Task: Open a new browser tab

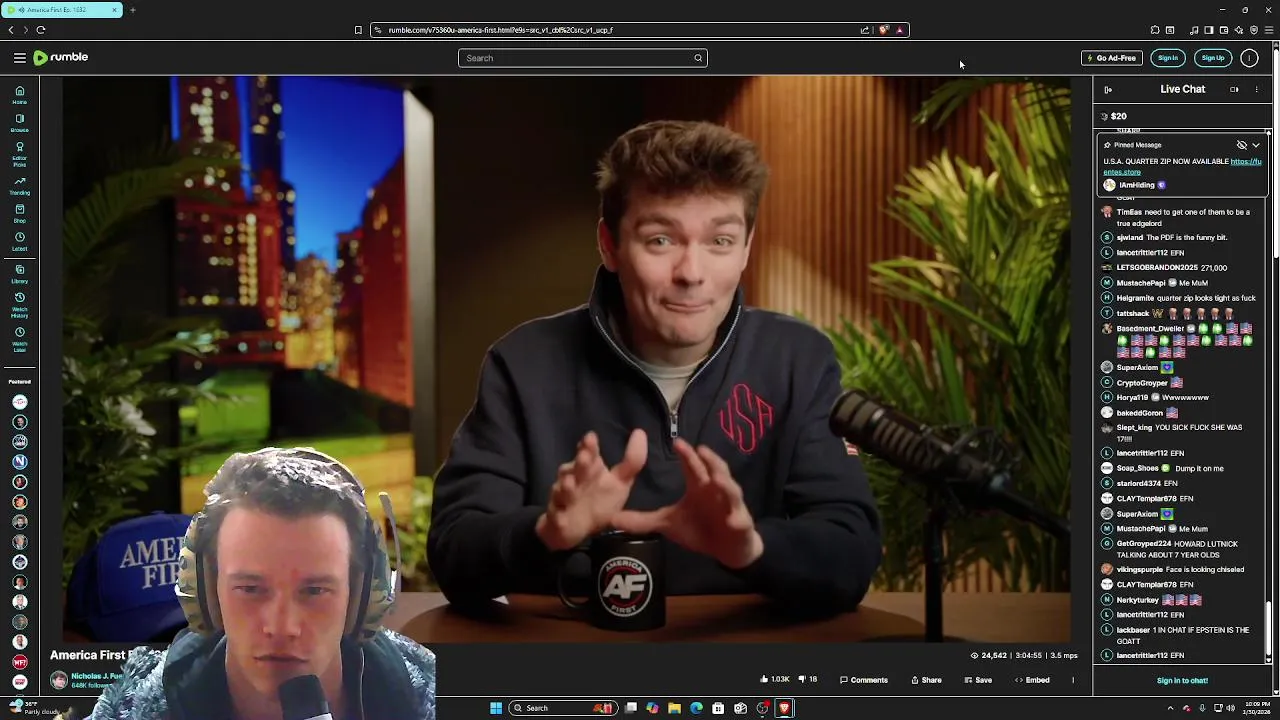Action: click(132, 10)
